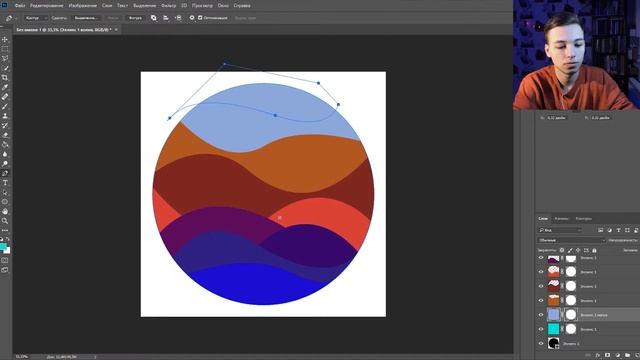Select the Move tool

[x=5, y=39]
